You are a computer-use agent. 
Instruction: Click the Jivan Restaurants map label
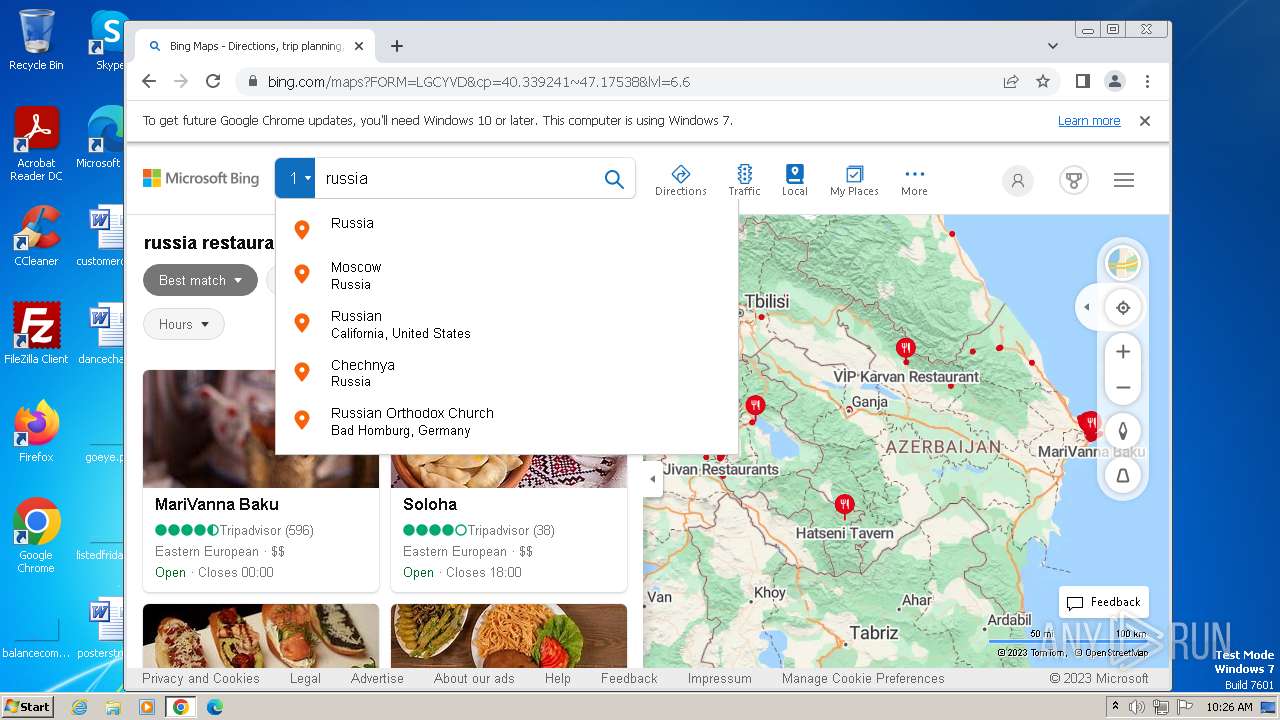click(720, 469)
